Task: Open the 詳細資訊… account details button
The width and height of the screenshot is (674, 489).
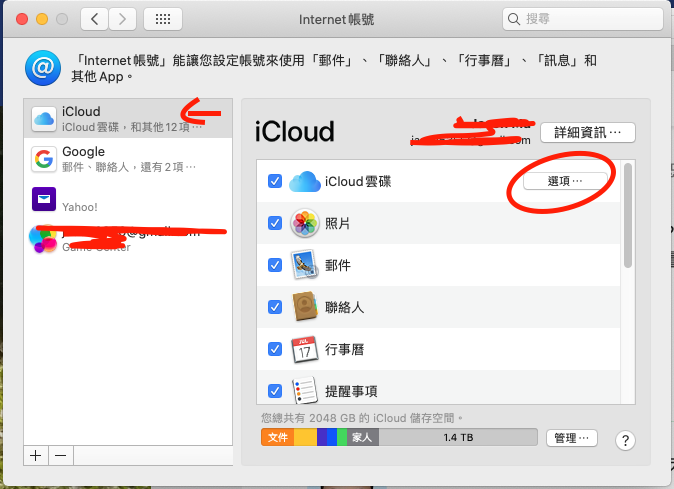Action: pos(588,132)
